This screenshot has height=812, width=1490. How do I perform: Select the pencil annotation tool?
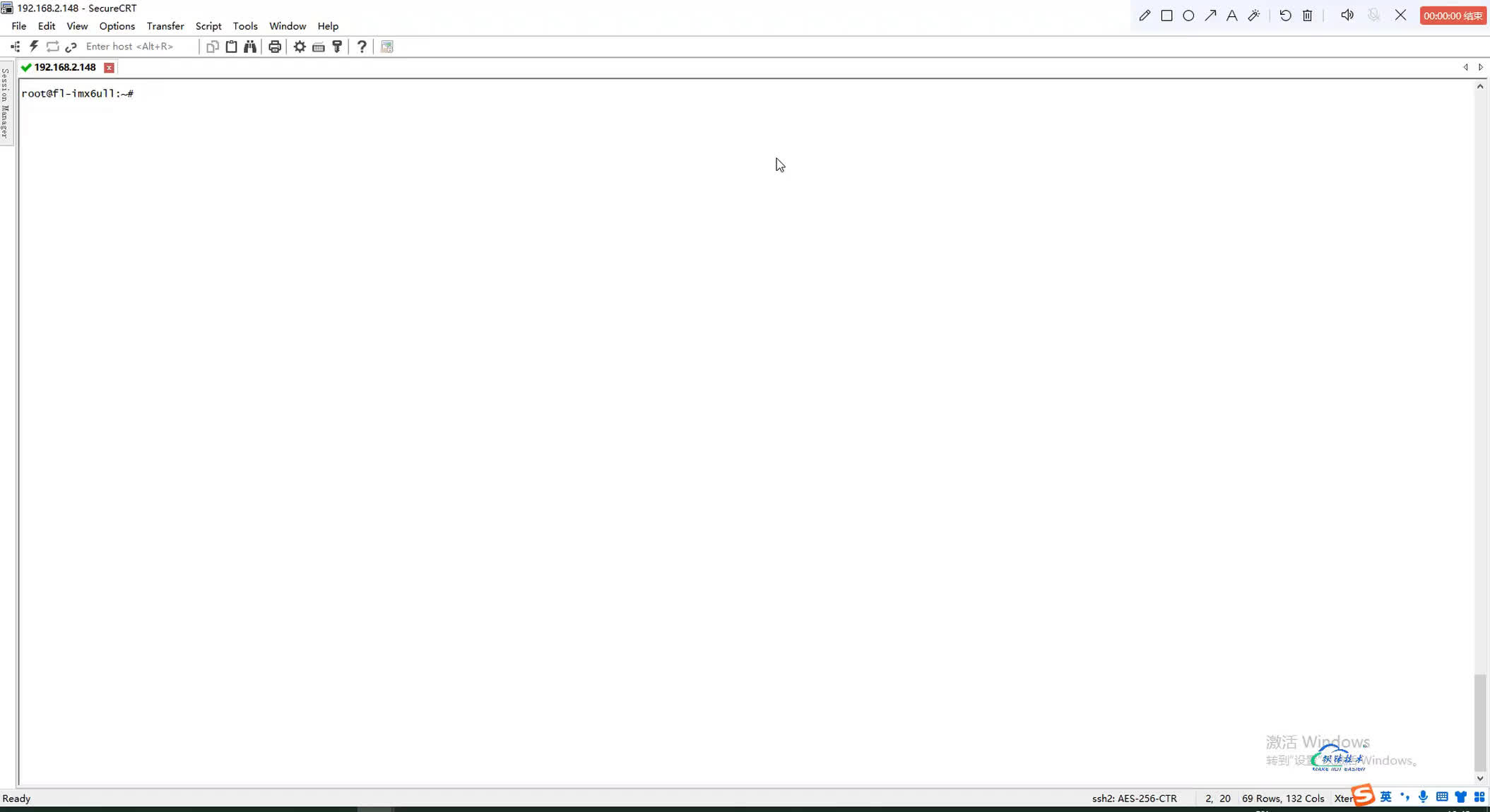pos(1145,16)
